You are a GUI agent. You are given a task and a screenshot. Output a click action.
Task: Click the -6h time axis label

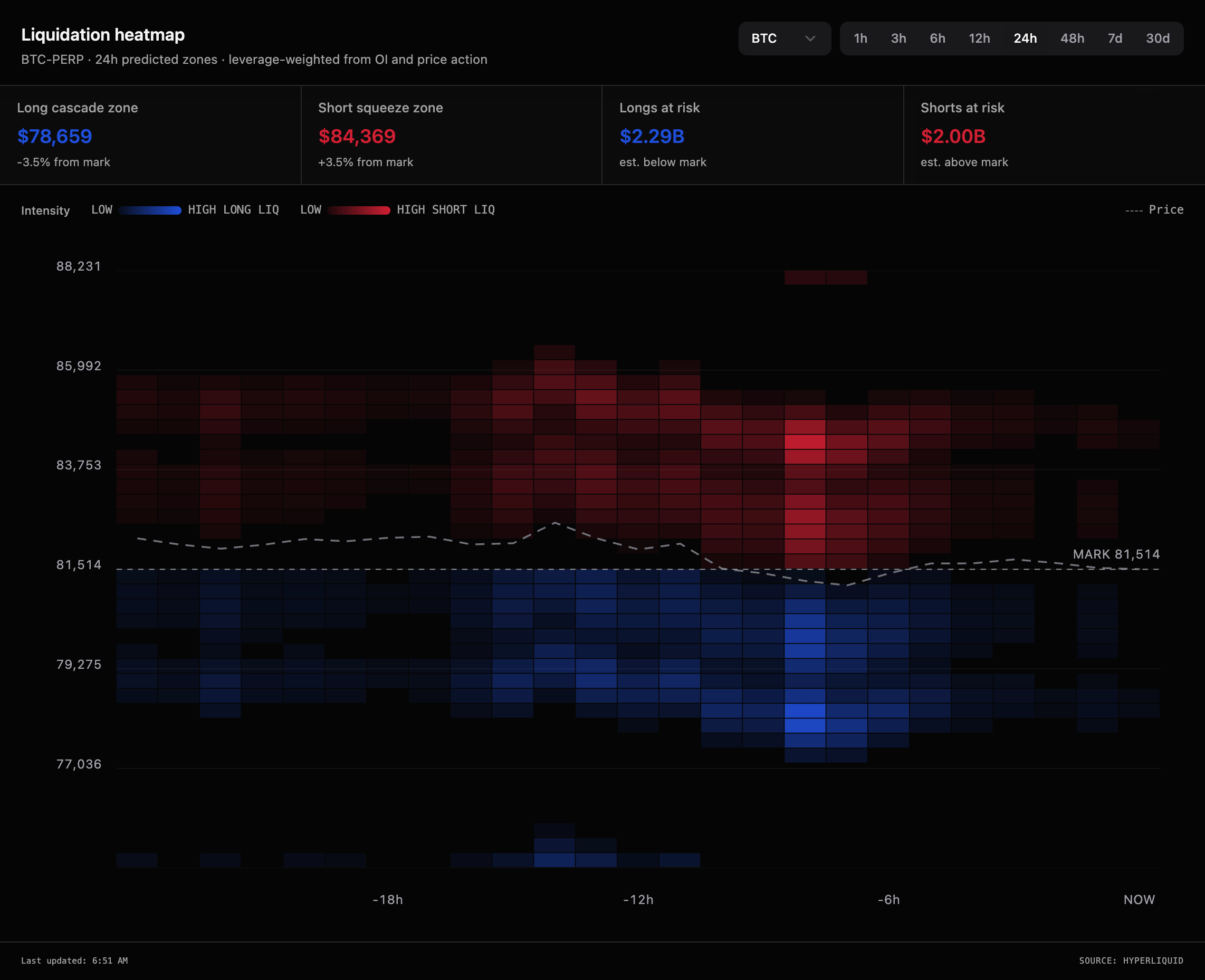pyautogui.click(x=889, y=900)
